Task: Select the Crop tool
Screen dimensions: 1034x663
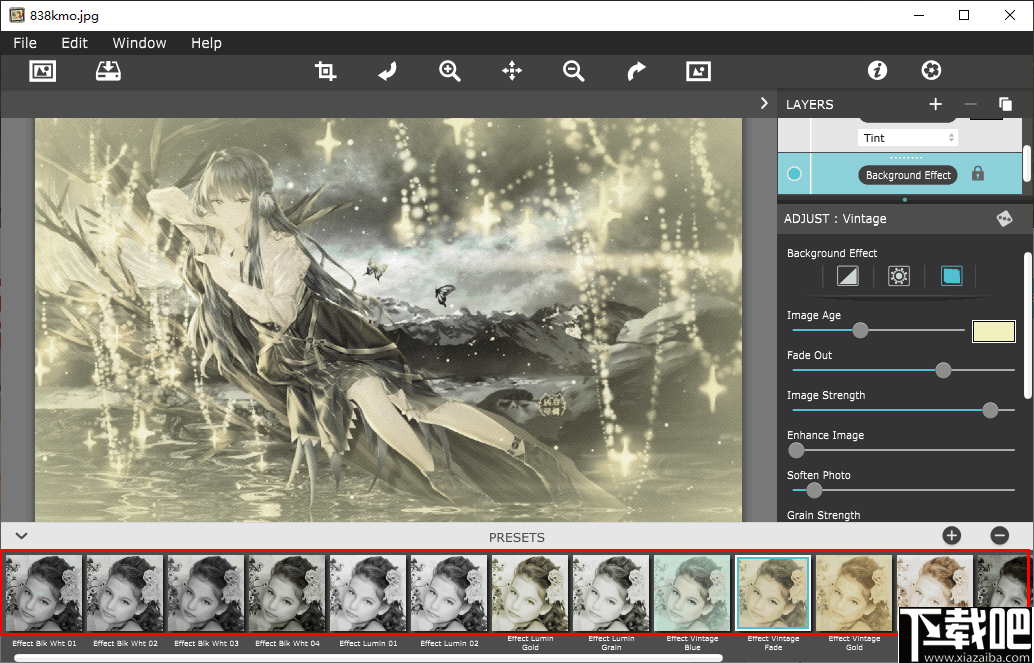Action: [x=325, y=71]
